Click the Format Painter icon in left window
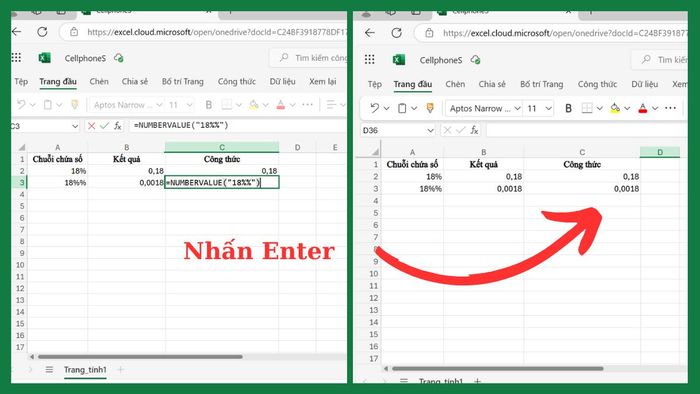The image size is (700, 394). click(x=75, y=105)
